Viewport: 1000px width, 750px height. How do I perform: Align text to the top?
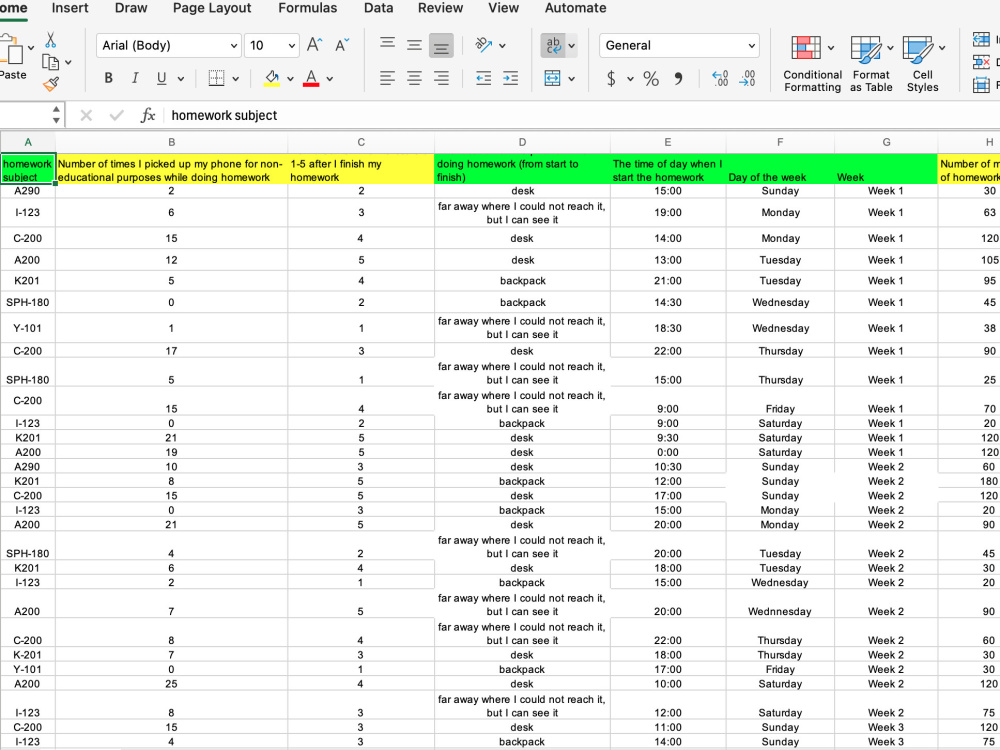(387, 45)
